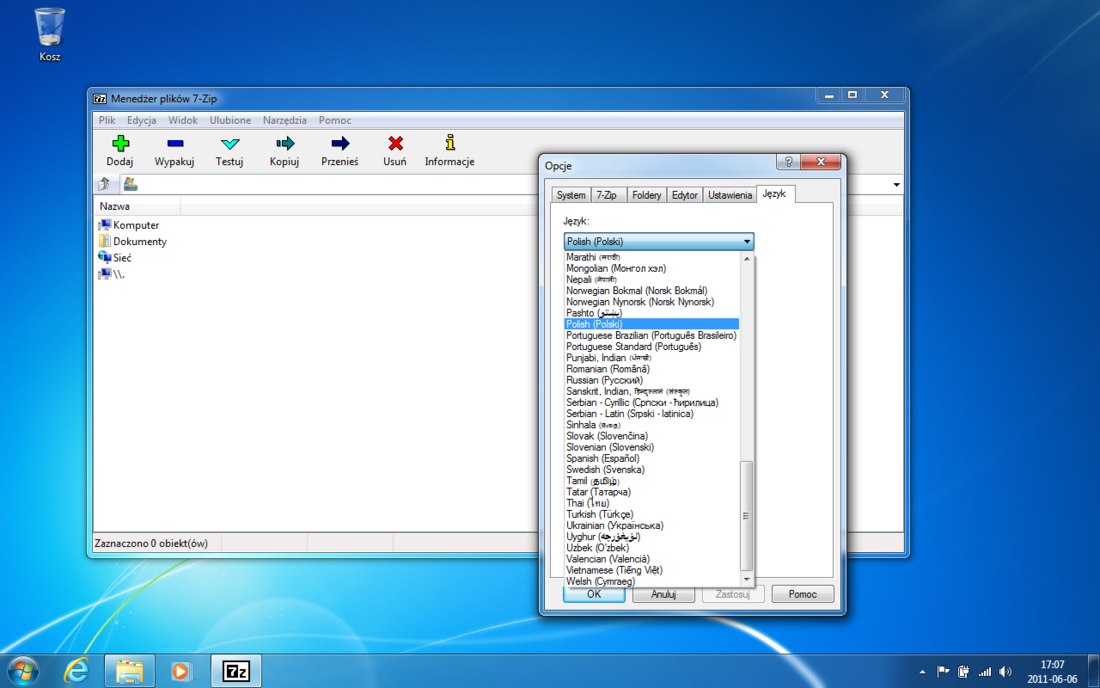This screenshot has width=1100, height=688.
Task: Switch to the Ustawienia tab
Action: [730, 195]
